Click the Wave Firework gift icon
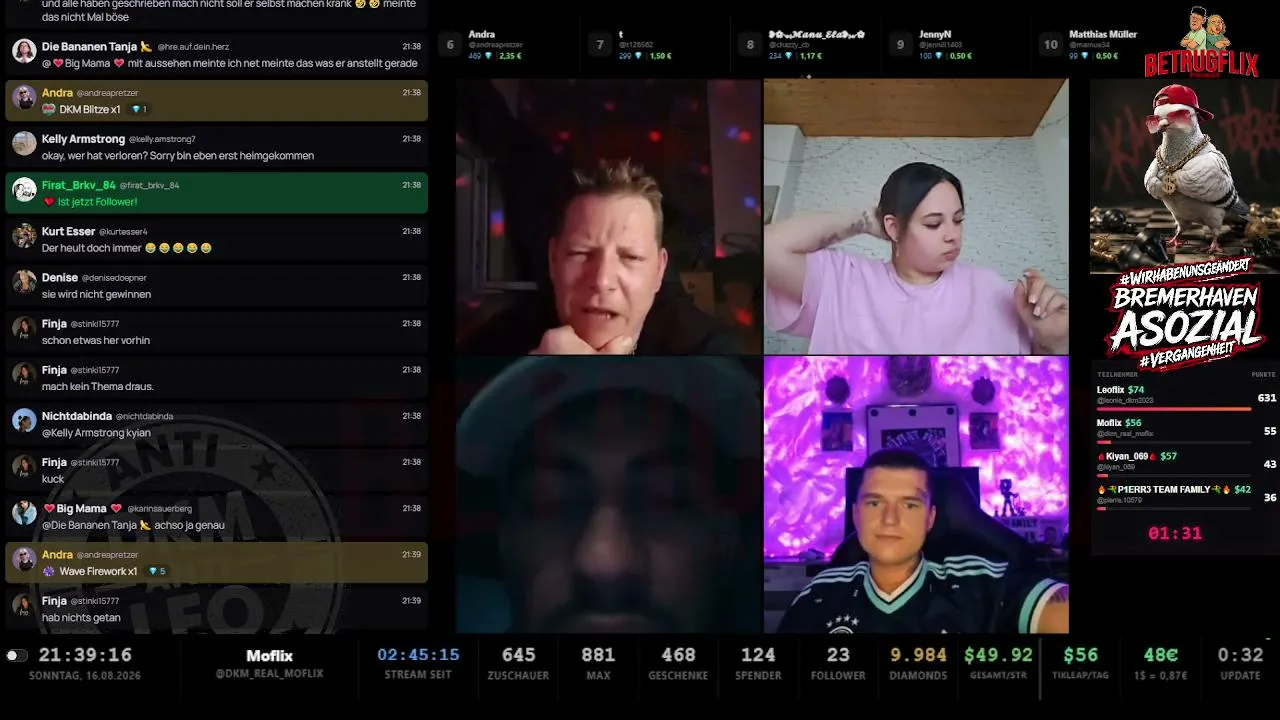 [49, 571]
